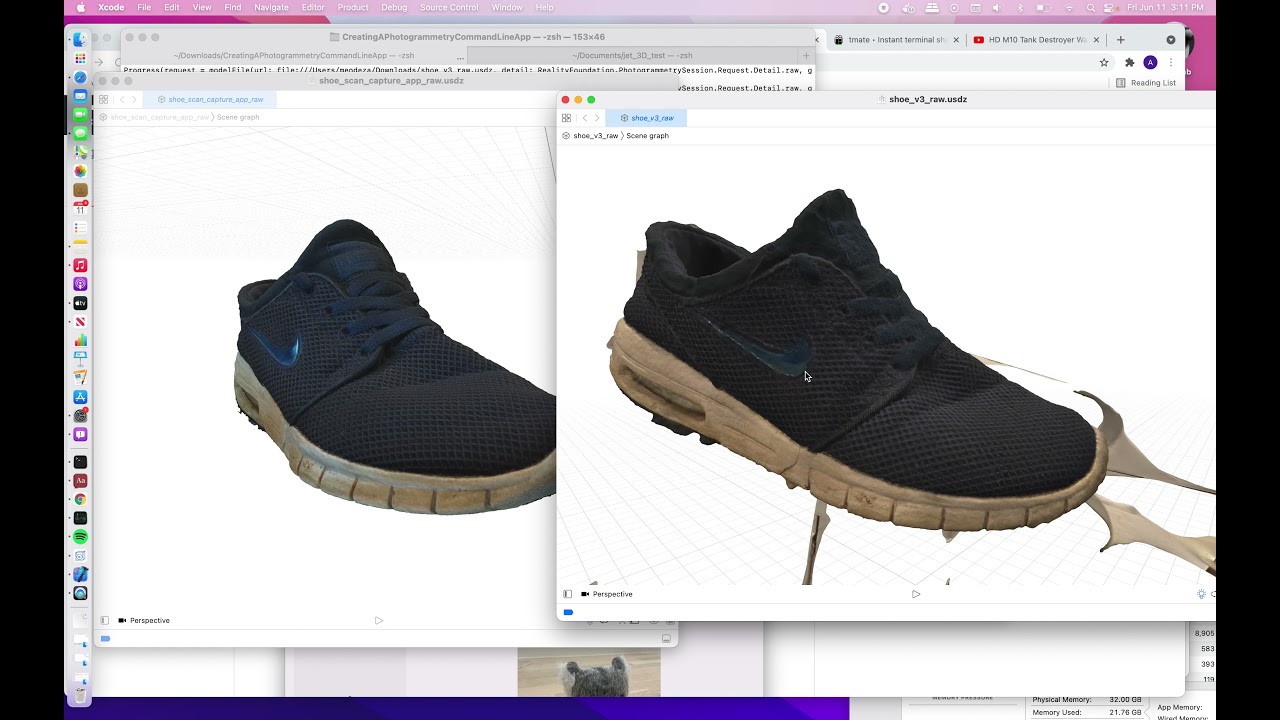Open Podcasts from the Dock

[80, 284]
